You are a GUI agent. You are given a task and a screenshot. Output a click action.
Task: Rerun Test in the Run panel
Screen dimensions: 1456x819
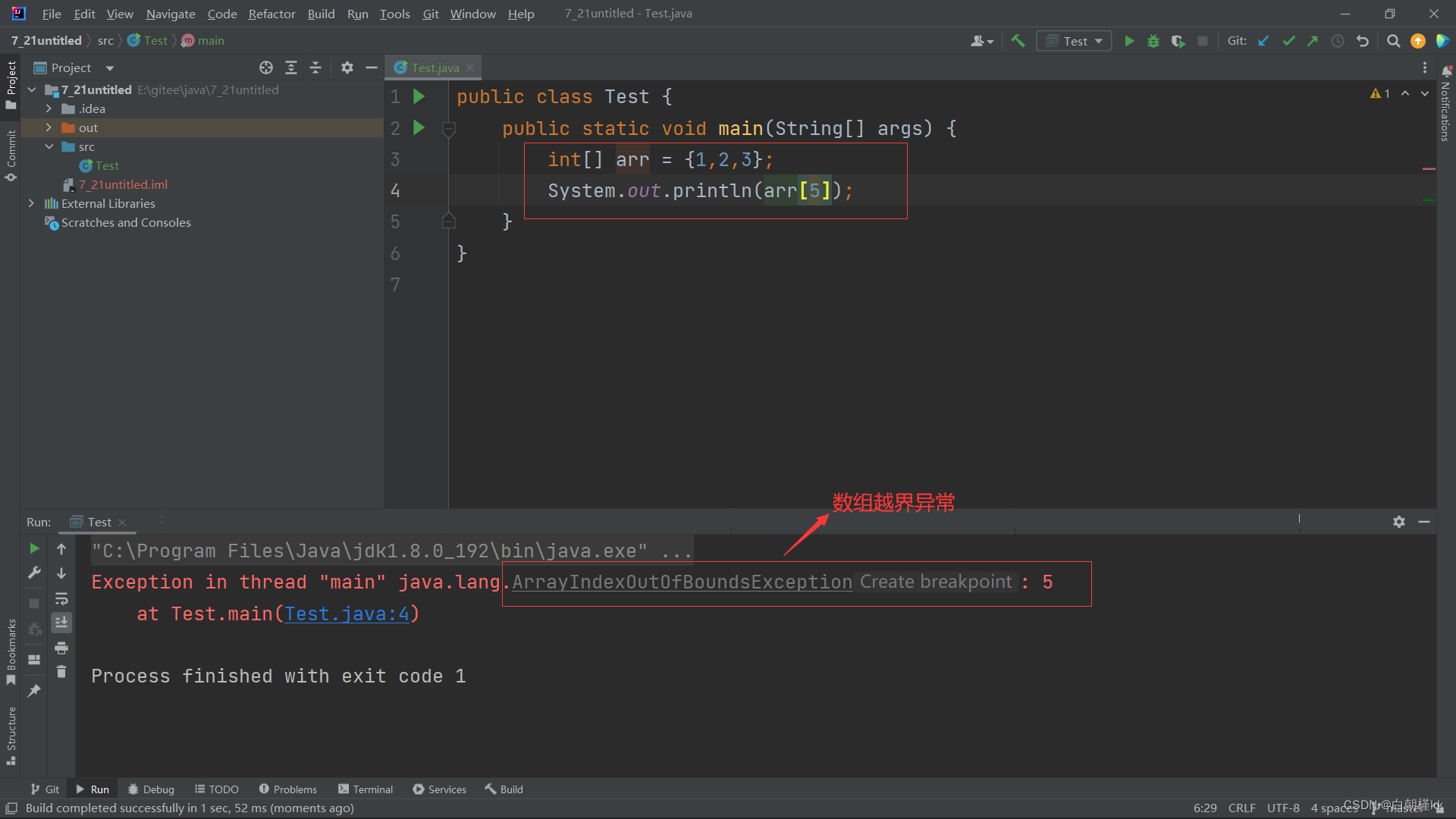tap(34, 548)
